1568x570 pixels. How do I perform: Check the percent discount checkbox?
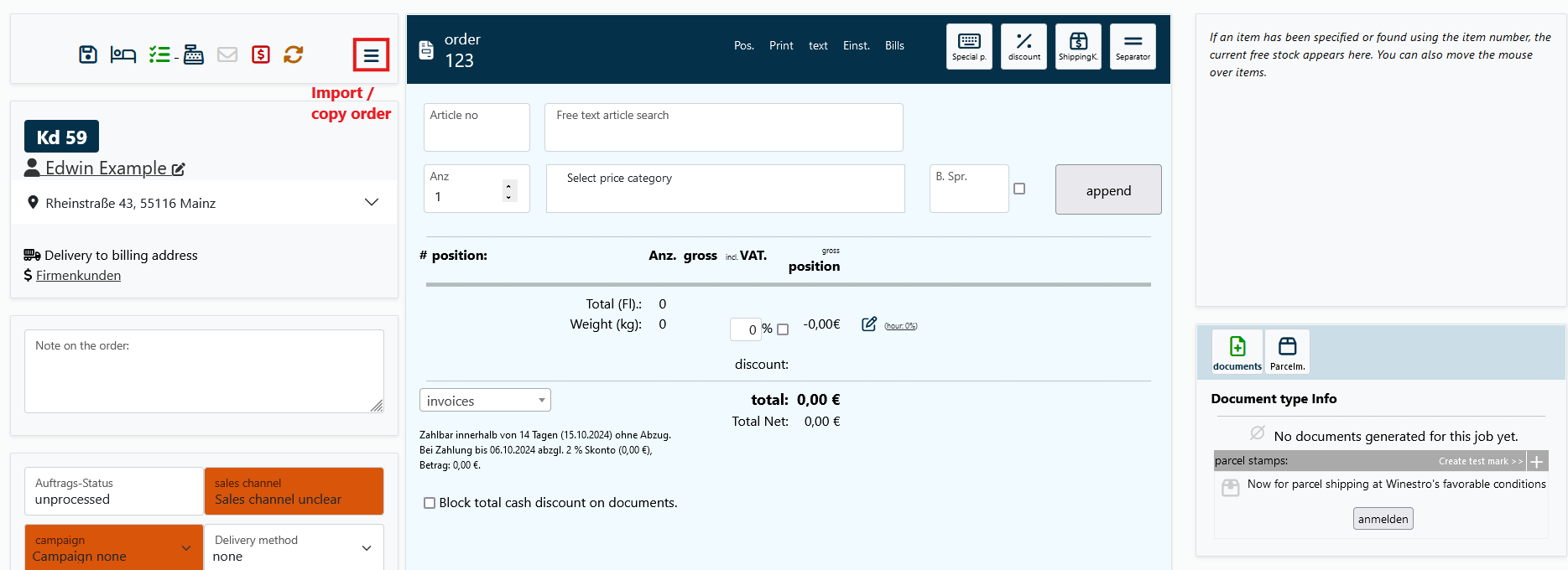point(783,329)
